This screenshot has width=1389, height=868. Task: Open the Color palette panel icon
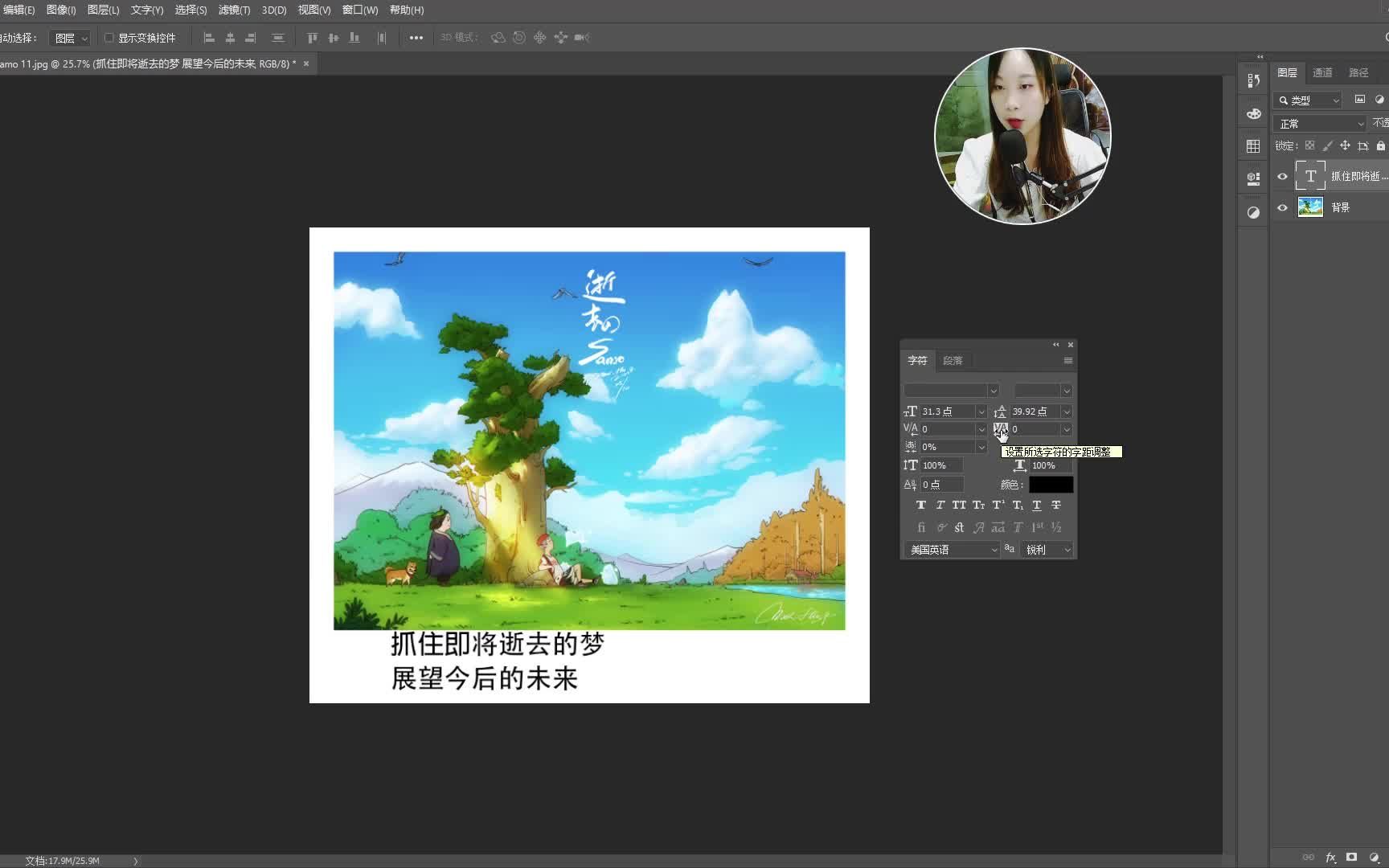(1253, 113)
